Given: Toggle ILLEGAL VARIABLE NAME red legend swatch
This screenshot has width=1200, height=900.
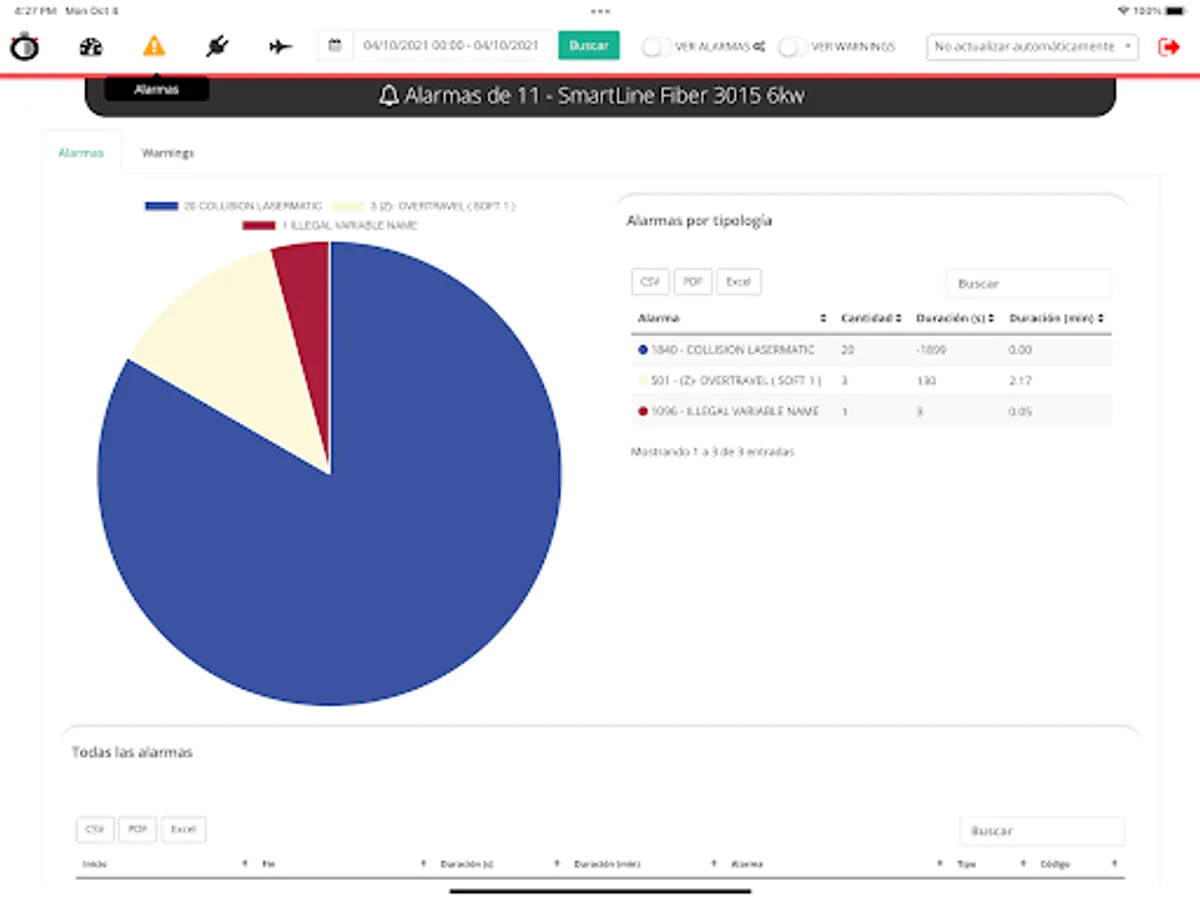Looking at the screenshot, I should click(259, 225).
